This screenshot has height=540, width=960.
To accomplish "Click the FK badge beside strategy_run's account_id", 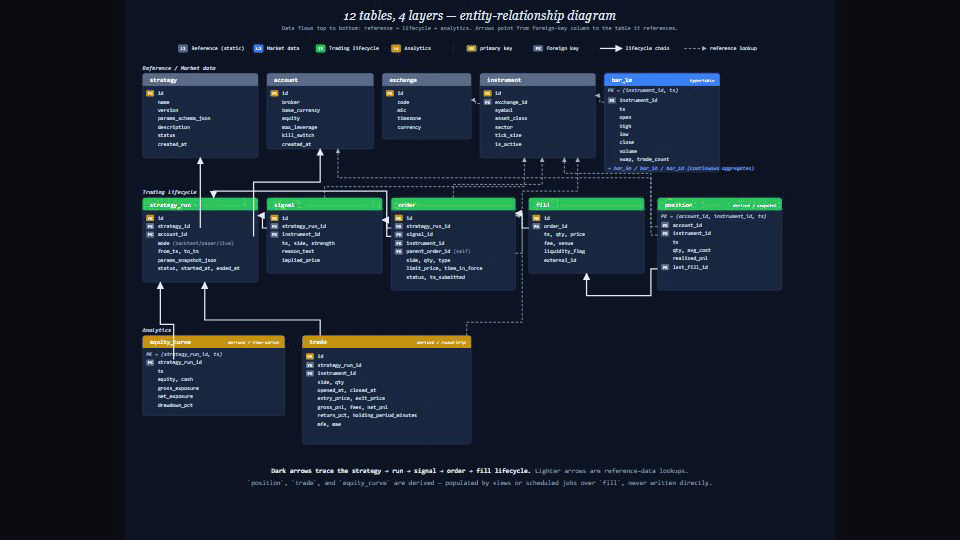I will (x=150, y=234).
